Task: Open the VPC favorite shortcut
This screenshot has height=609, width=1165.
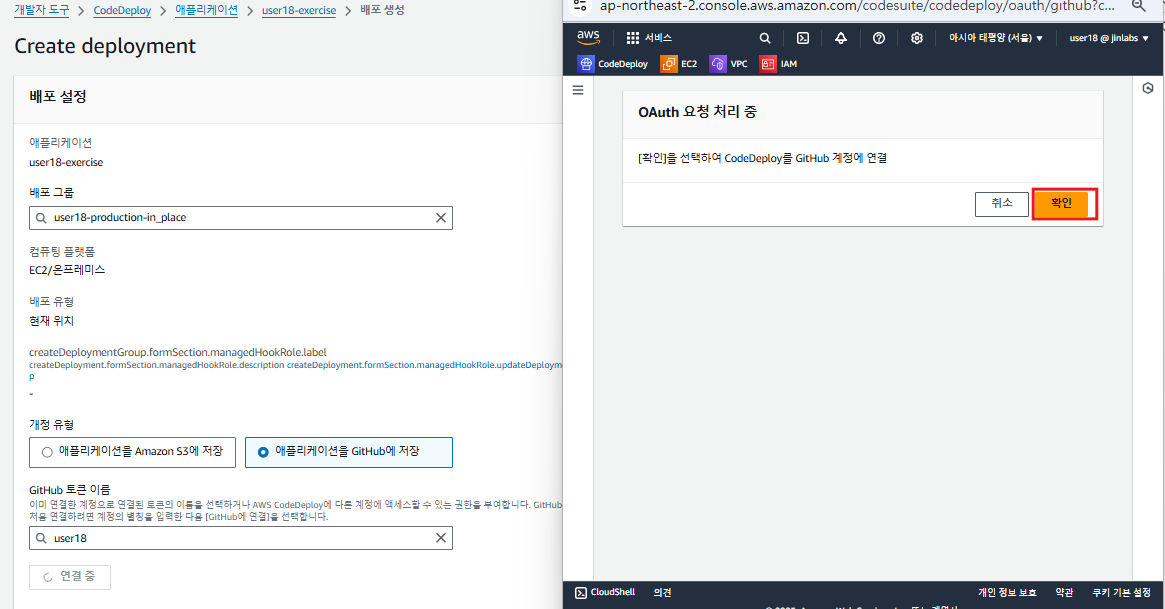Action: (729, 64)
